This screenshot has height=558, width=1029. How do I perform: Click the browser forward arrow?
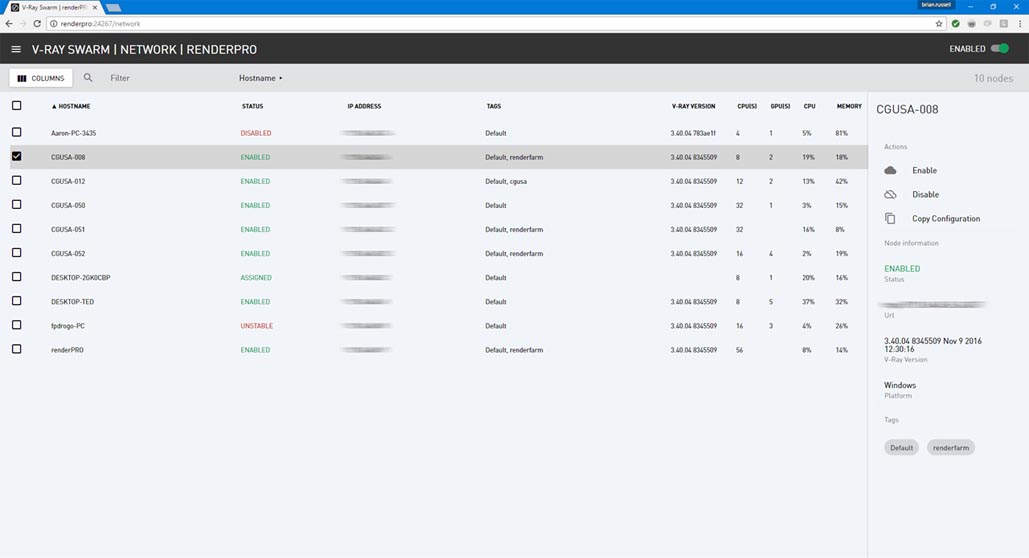23,24
